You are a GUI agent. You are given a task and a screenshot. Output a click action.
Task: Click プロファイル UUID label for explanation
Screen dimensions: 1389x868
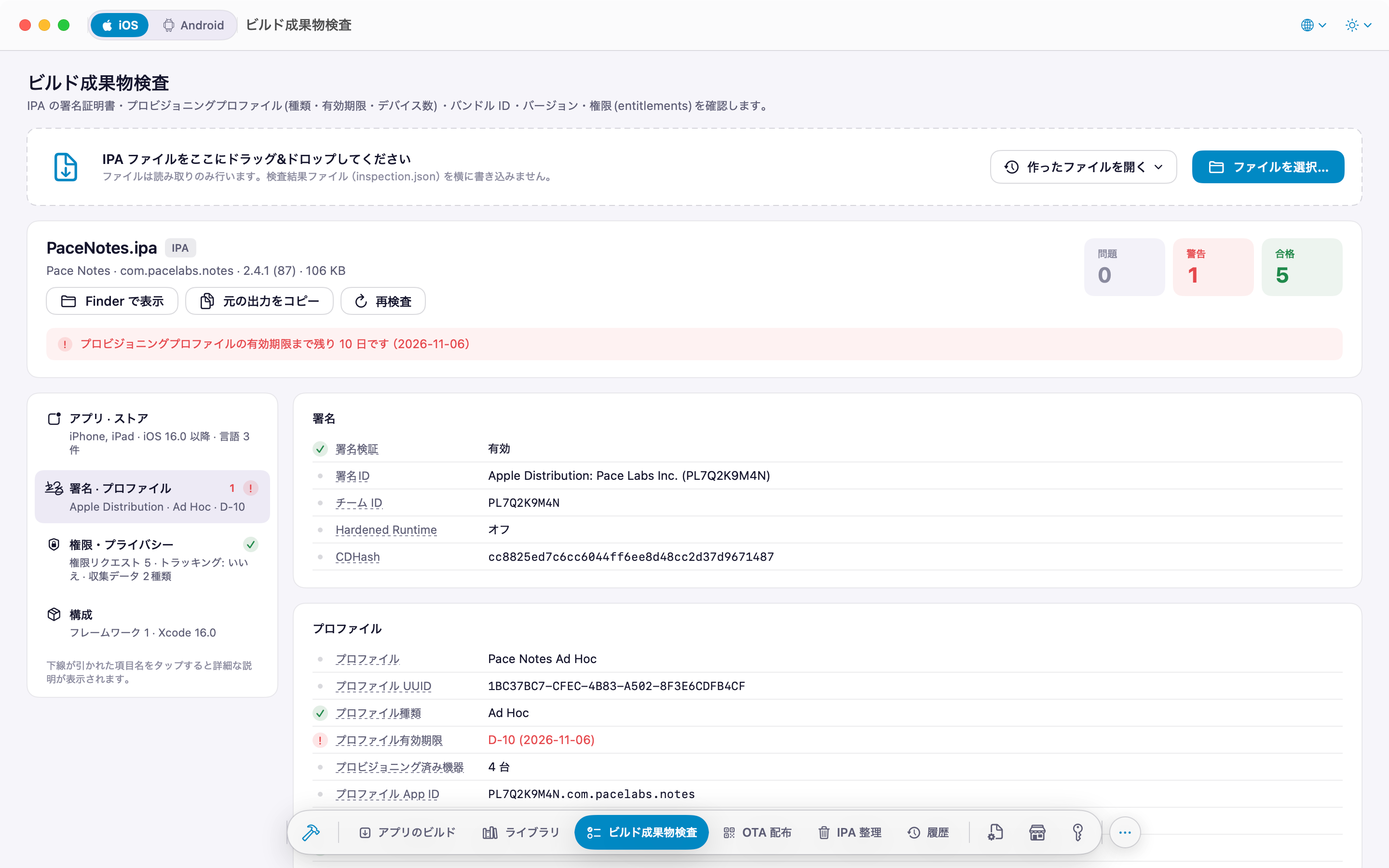point(383,686)
